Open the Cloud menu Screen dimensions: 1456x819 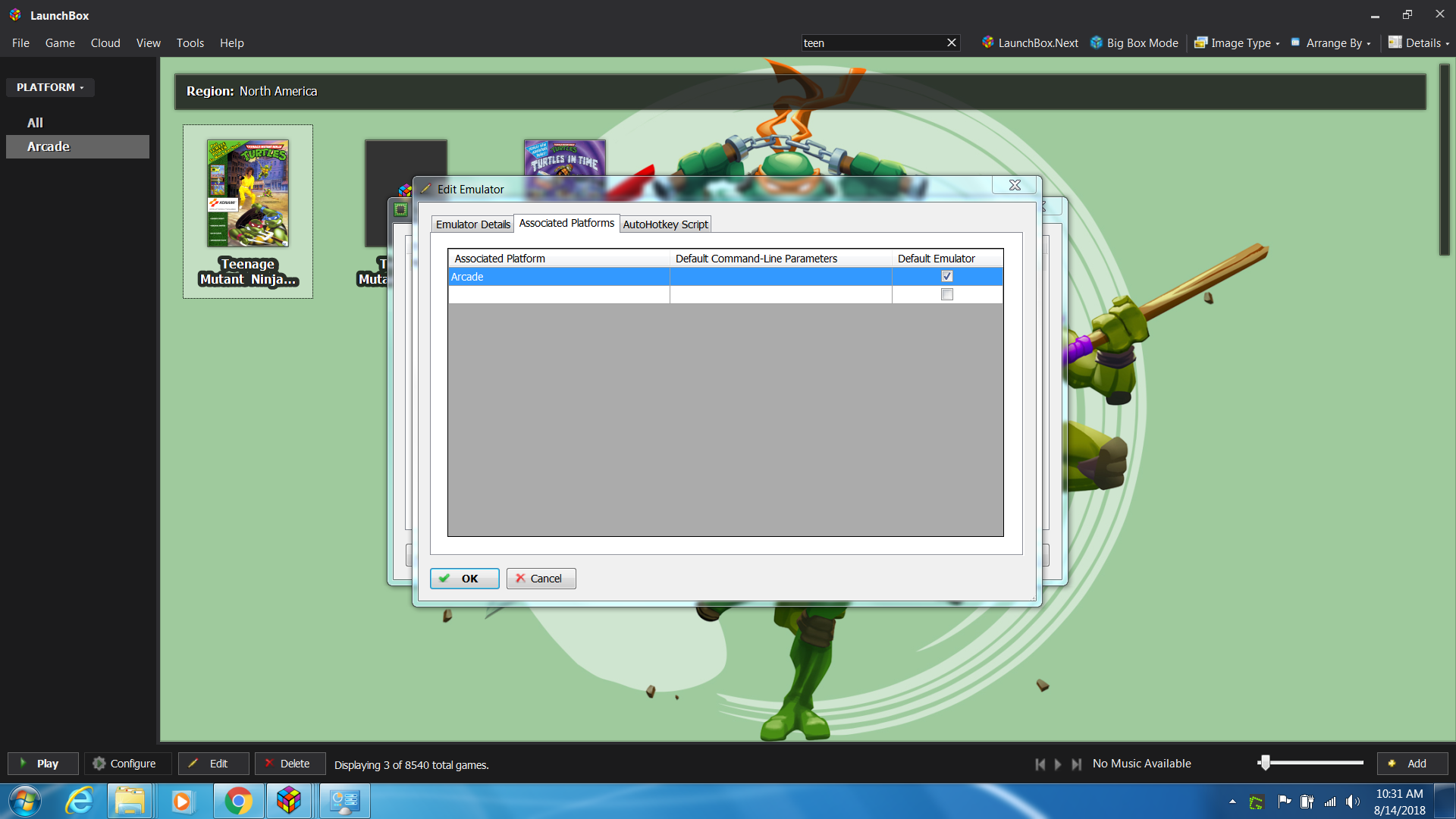[105, 43]
